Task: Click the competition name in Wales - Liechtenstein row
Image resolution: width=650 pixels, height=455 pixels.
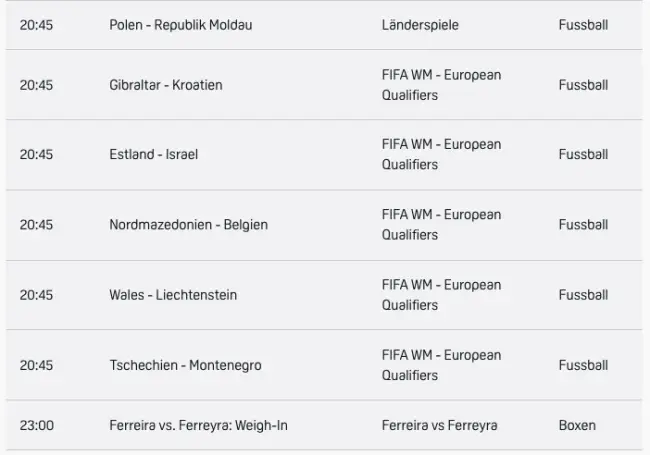Action: (441, 295)
